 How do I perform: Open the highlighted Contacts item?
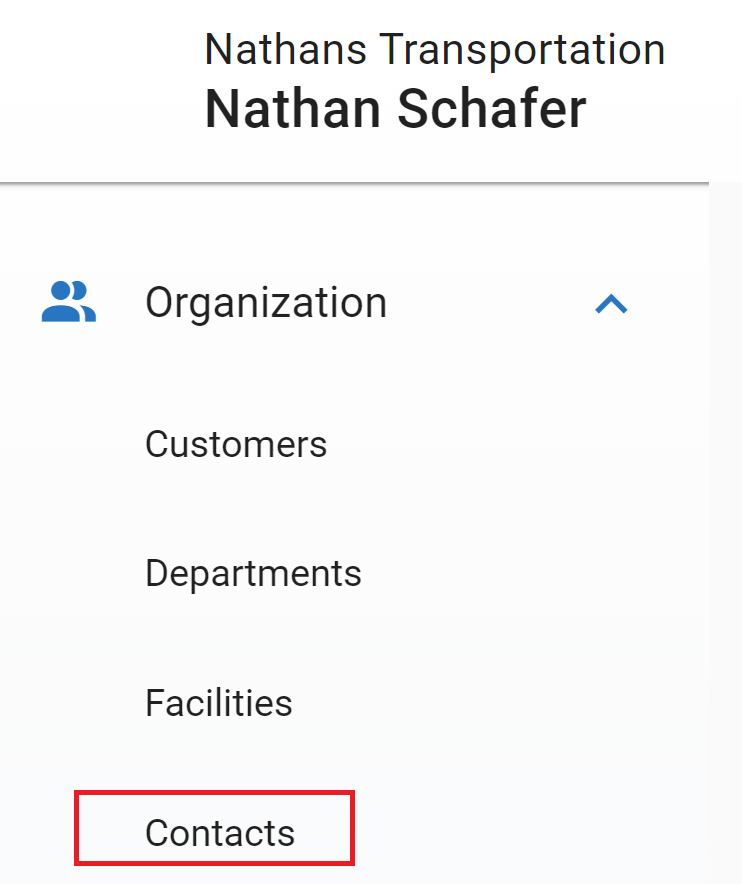(220, 832)
